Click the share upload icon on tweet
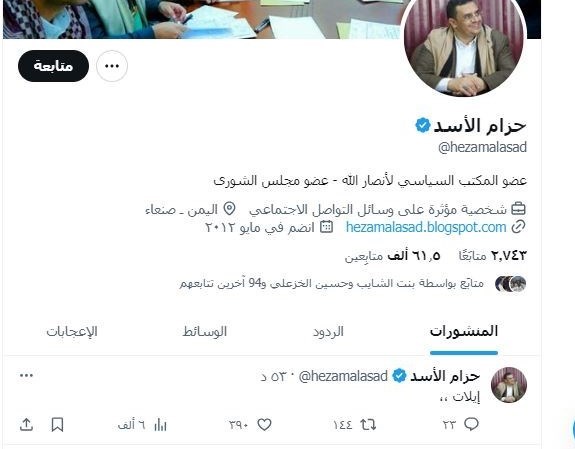The height and width of the screenshot is (449, 575). pyautogui.click(x=26, y=424)
